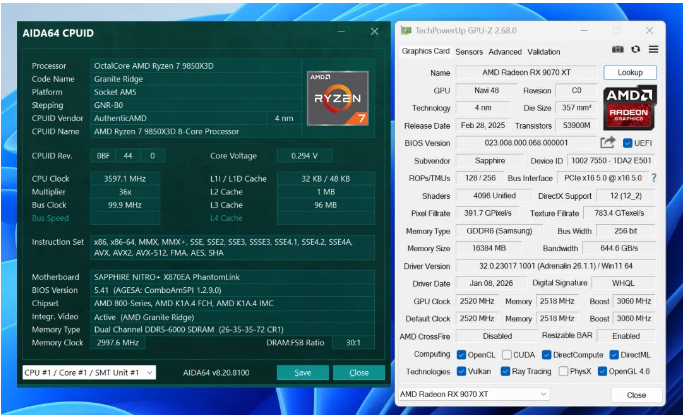This screenshot has height=415, width=683.
Task: Open the GPU-Z hamburger menu
Action: (653, 50)
